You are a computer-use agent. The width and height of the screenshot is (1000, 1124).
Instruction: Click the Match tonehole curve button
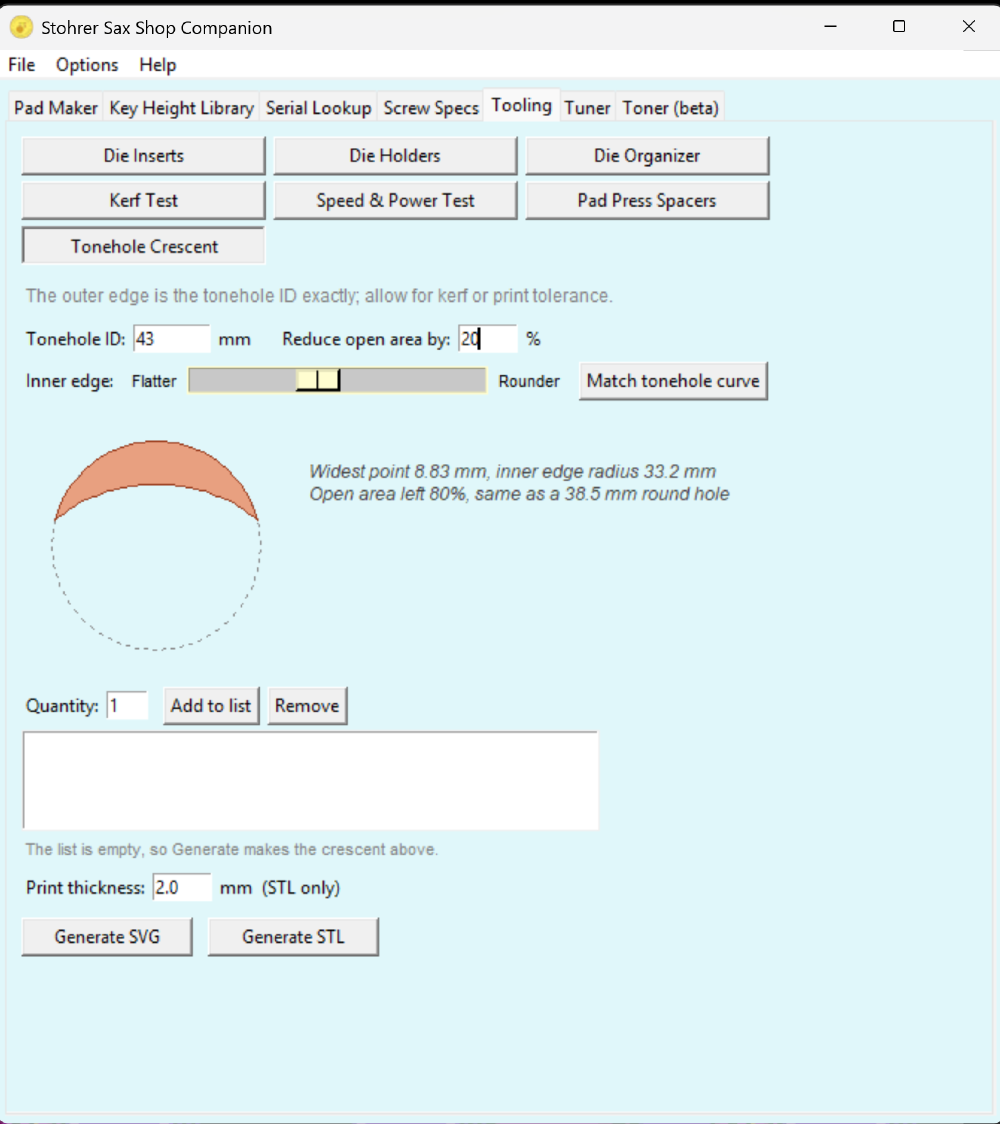(x=673, y=381)
